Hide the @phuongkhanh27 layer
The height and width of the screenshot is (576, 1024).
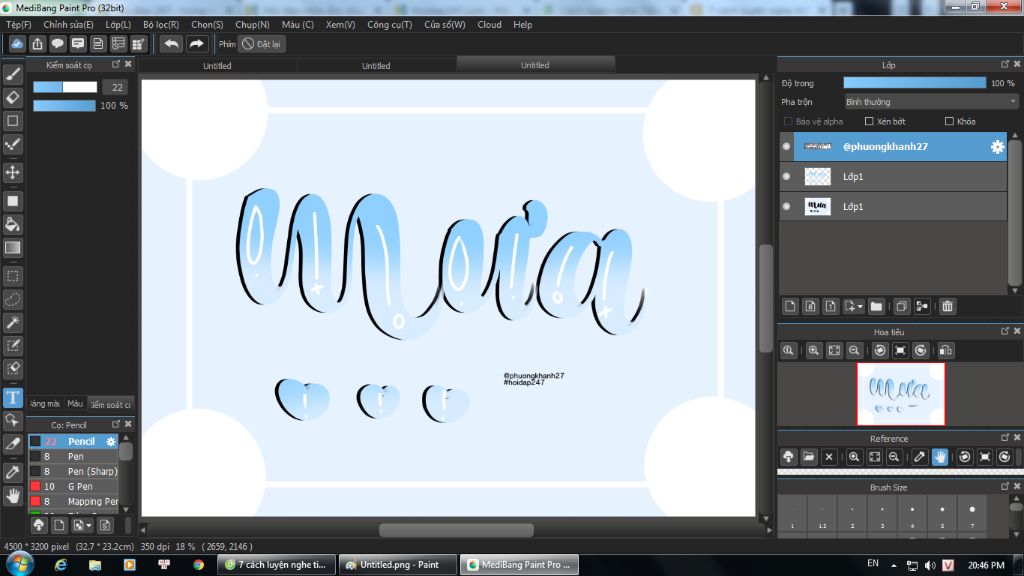tap(786, 147)
